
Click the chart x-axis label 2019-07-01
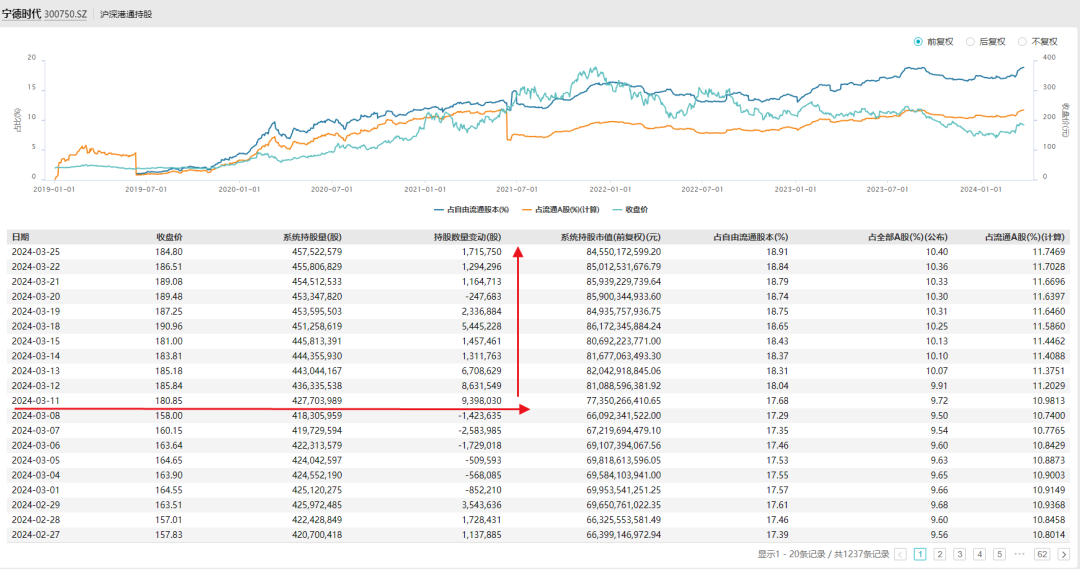tap(146, 189)
